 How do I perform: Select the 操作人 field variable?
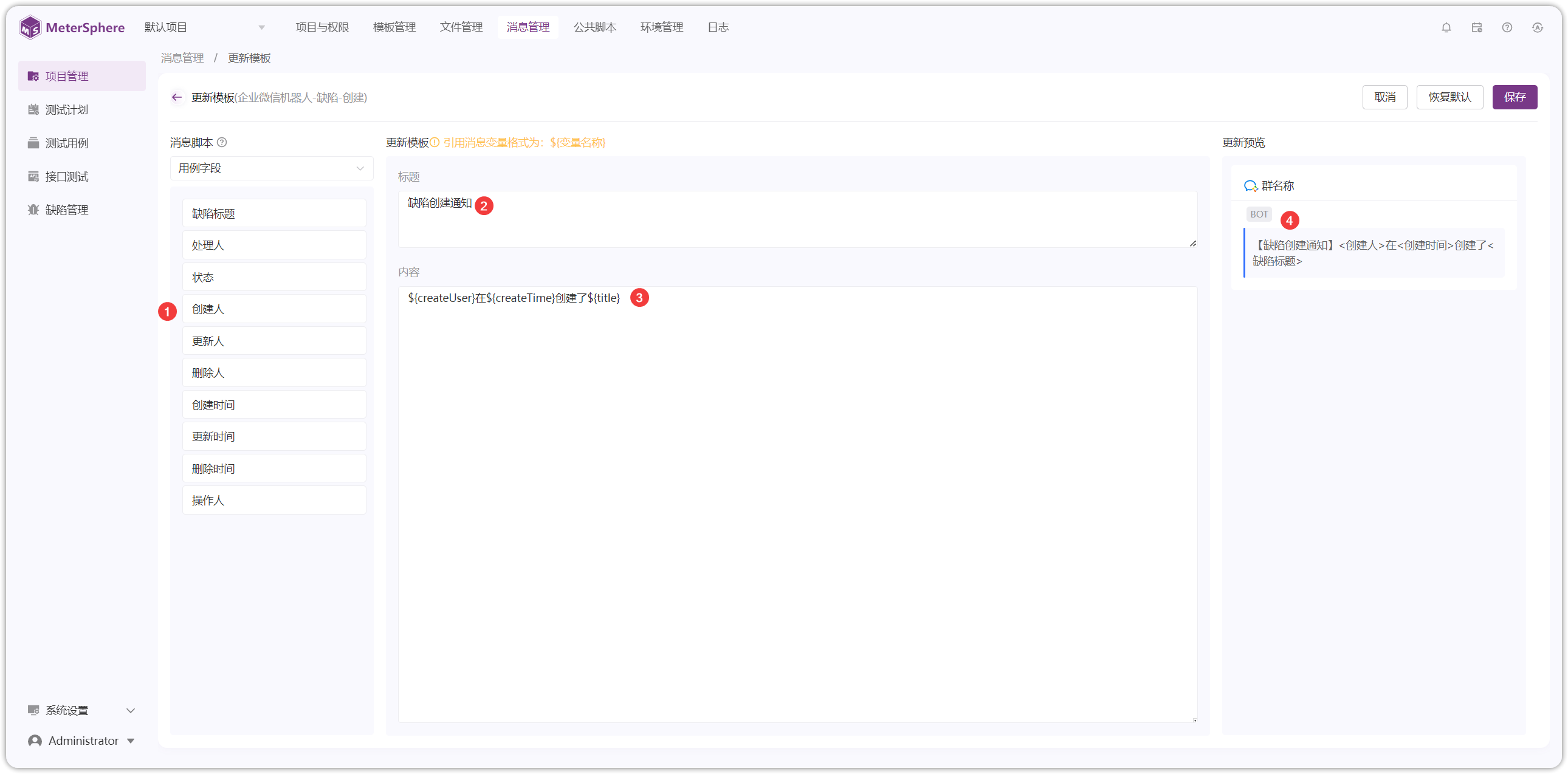274,500
